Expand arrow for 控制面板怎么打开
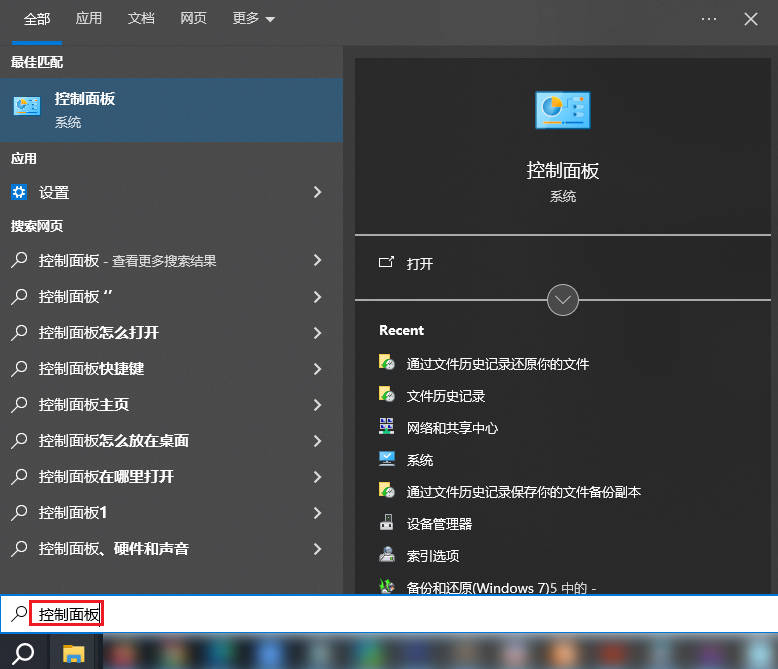Viewport: 778px width, 669px height. click(318, 333)
